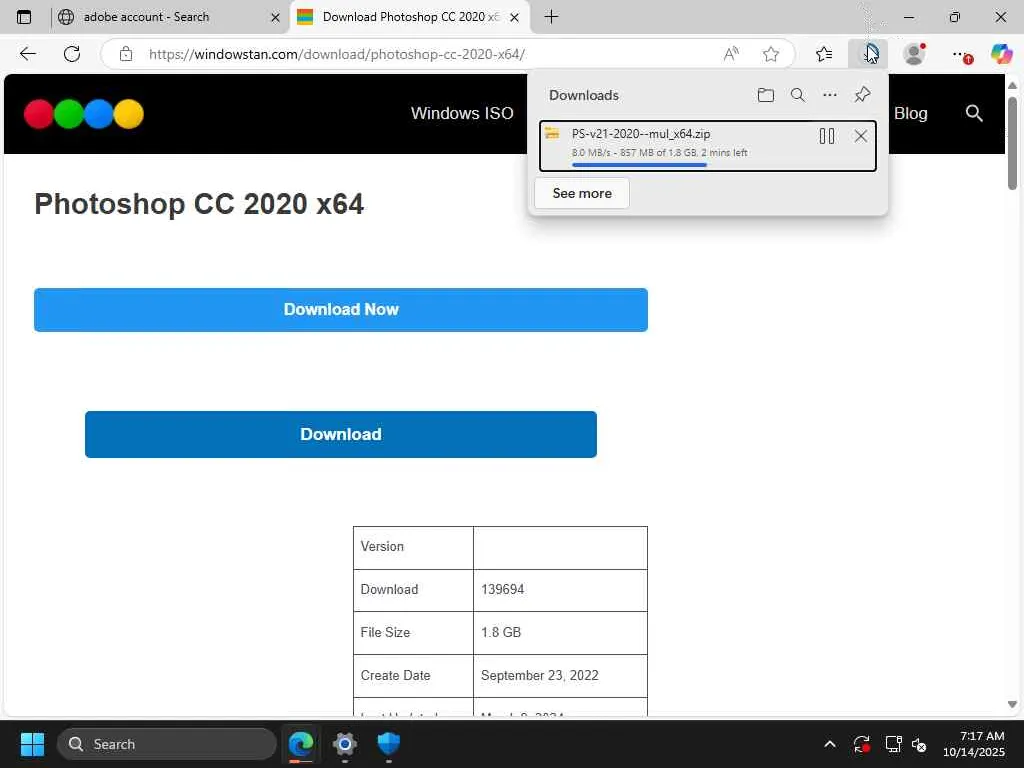Viewport: 1024px width, 768px height.
Task: Click the page scroll up arrow
Action: tap(1012, 86)
